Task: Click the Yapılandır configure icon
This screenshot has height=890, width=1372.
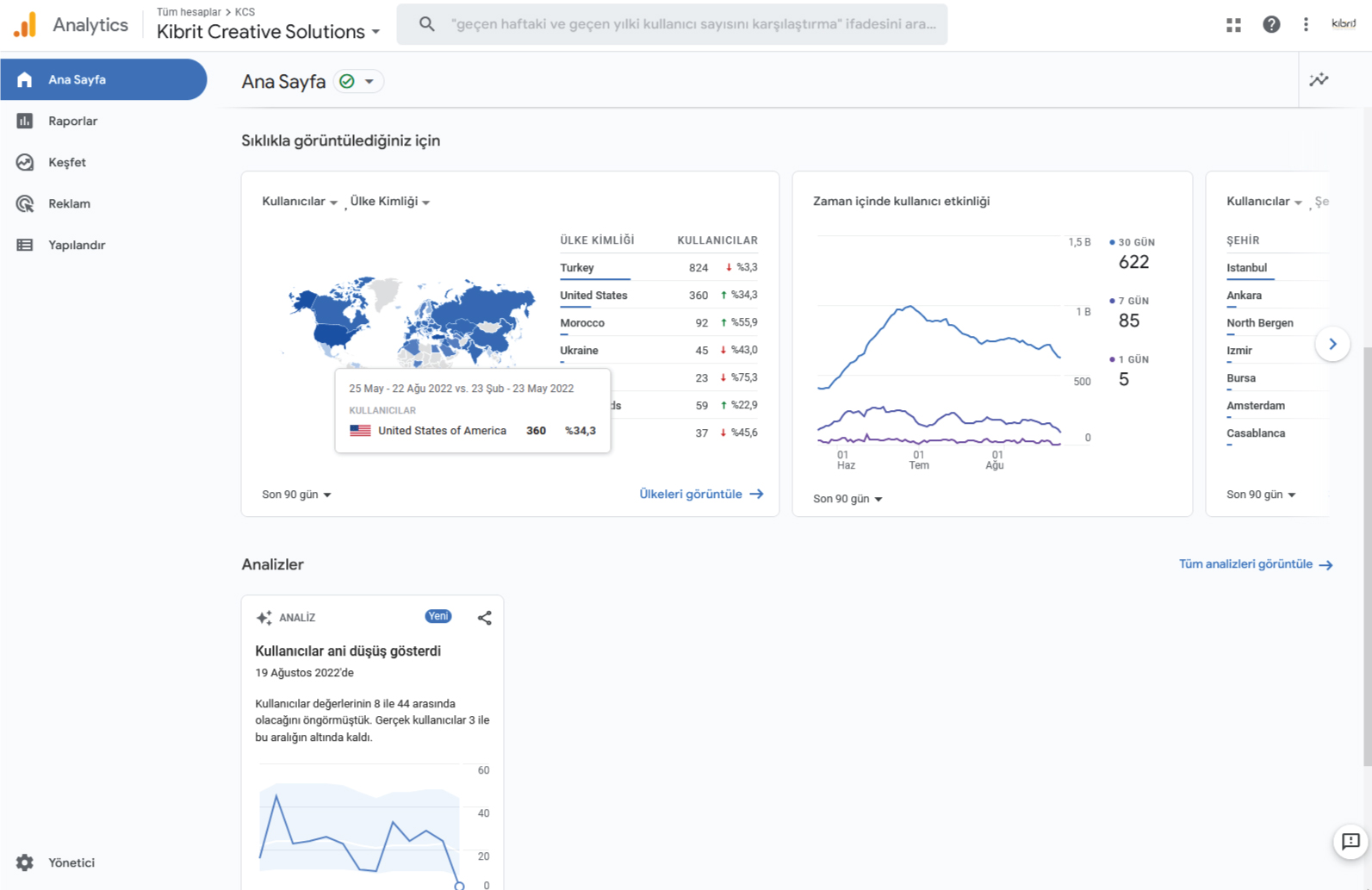Action: 24,245
